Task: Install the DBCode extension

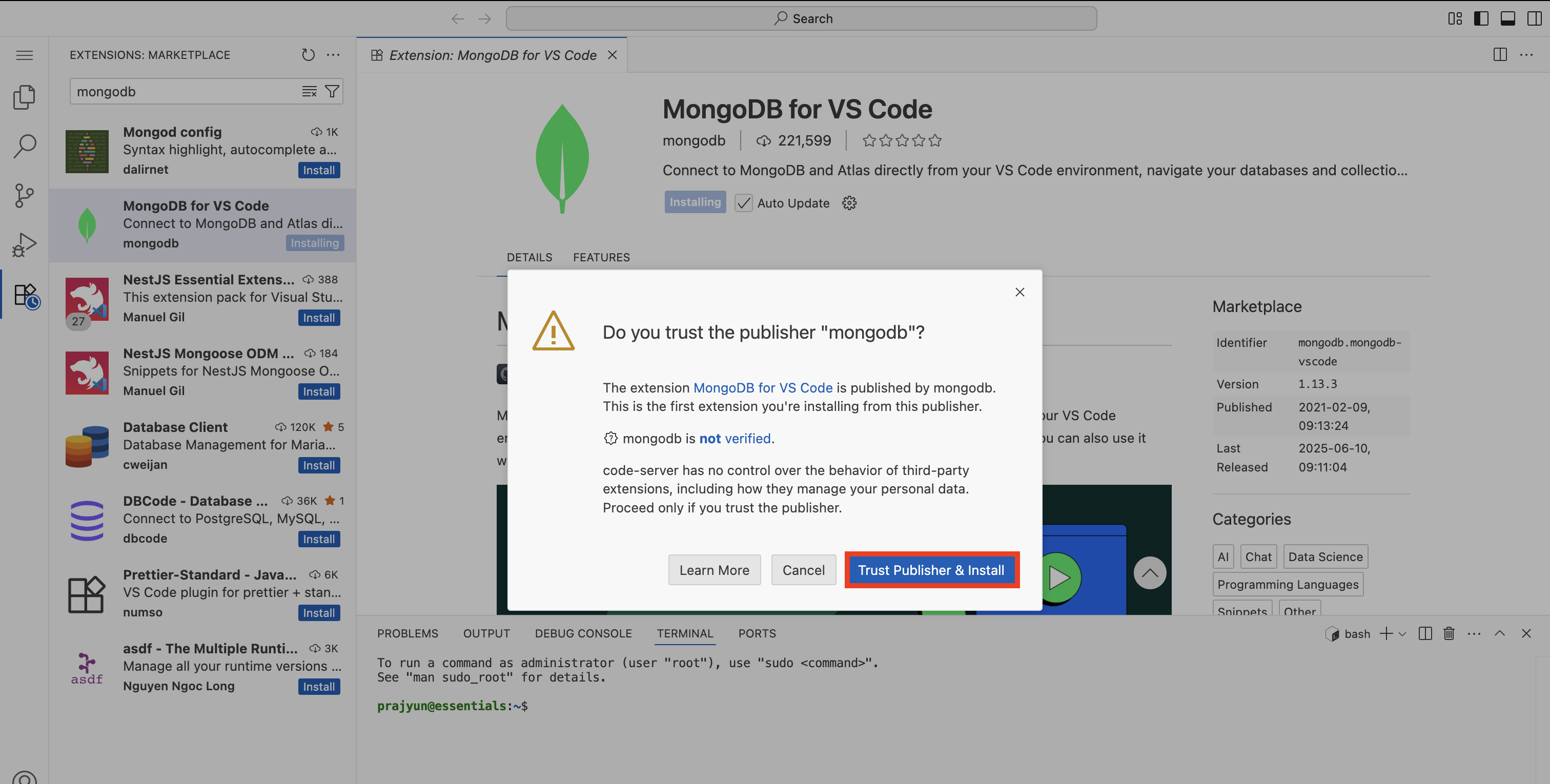Action: pos(319,539)
